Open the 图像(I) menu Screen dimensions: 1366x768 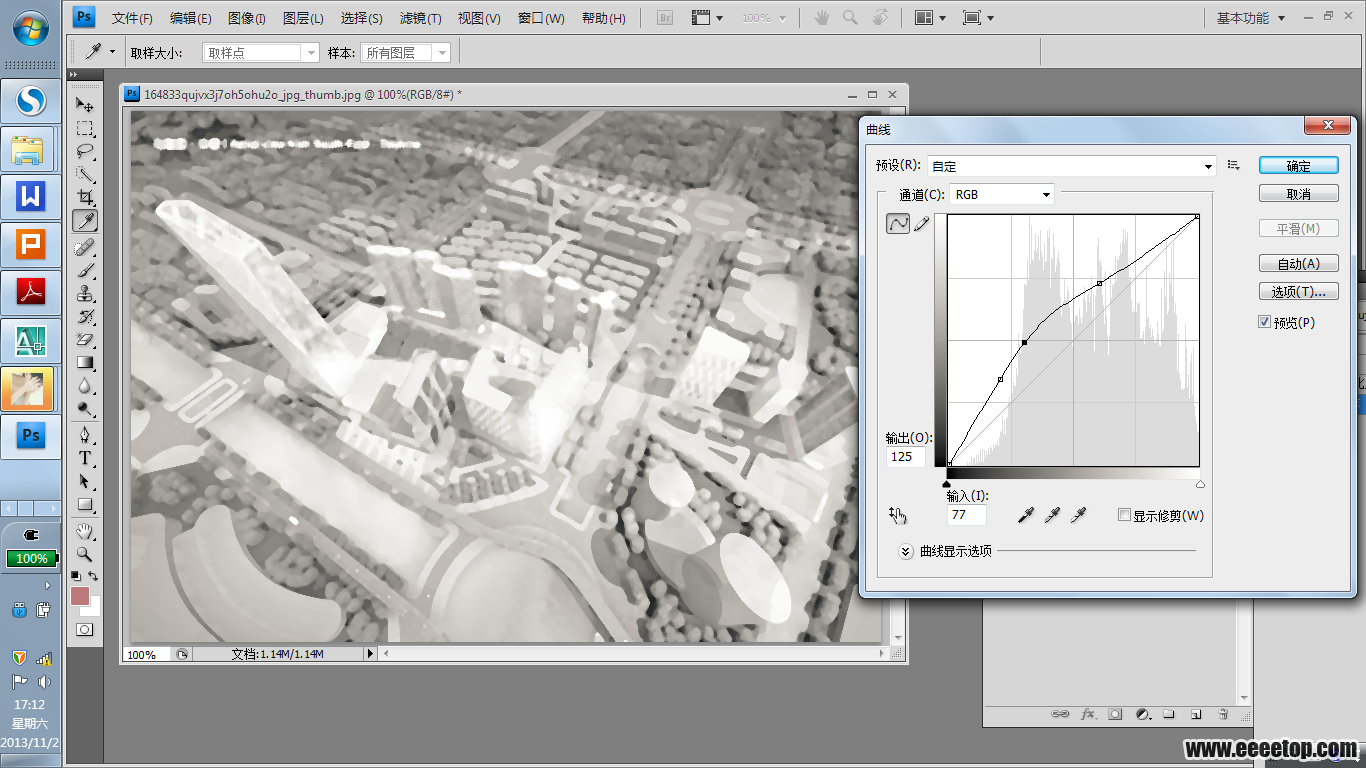click(x=247, y=18)
